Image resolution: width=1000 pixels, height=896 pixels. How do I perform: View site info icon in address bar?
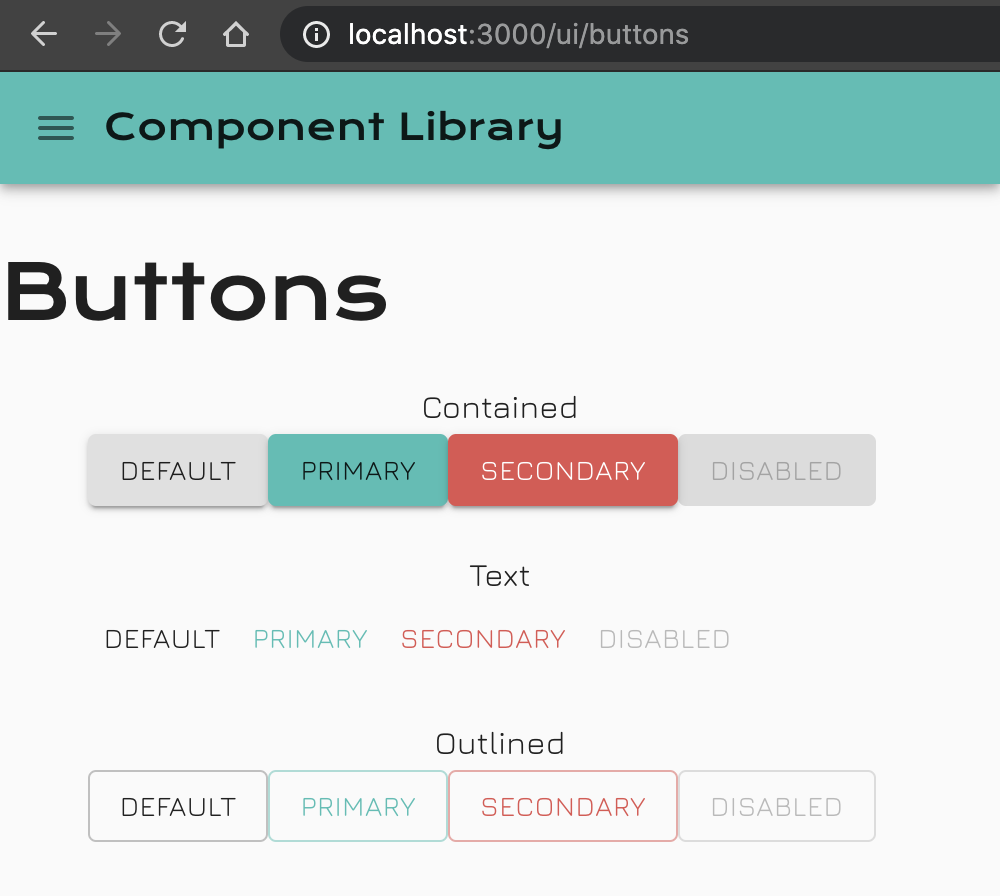click(x=316, y=34)
